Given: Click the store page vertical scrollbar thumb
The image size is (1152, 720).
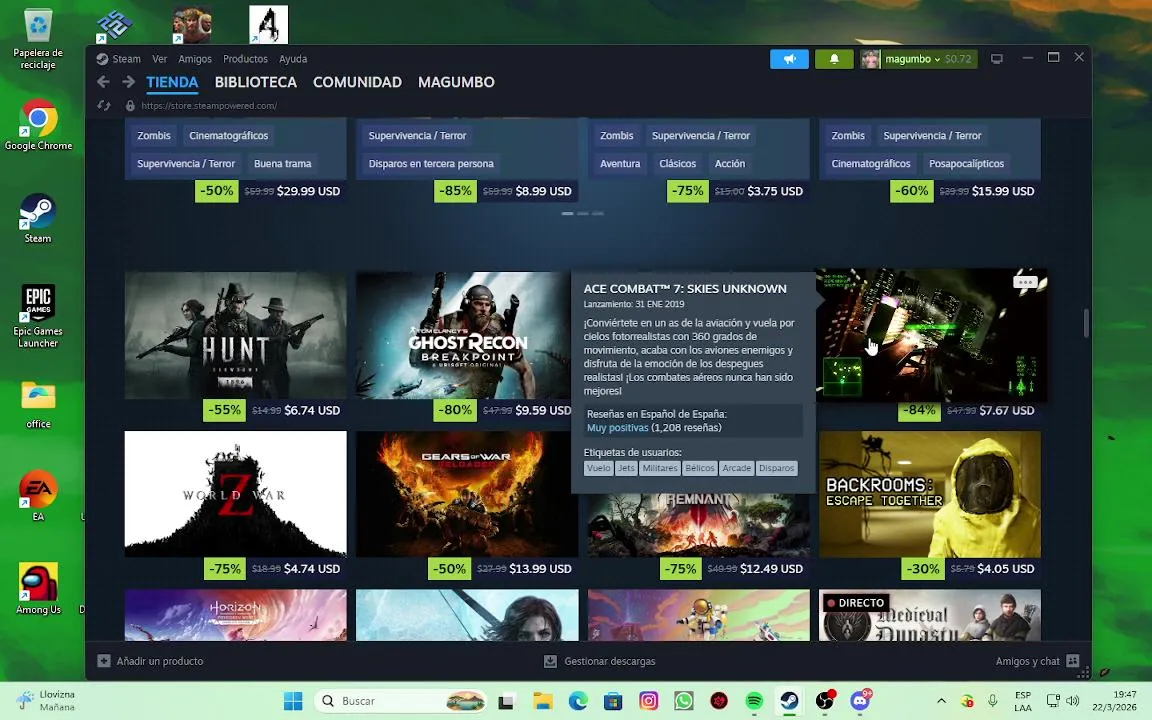Looking at the screenshot, I should pyautogui.click(x=1085, y=323).
